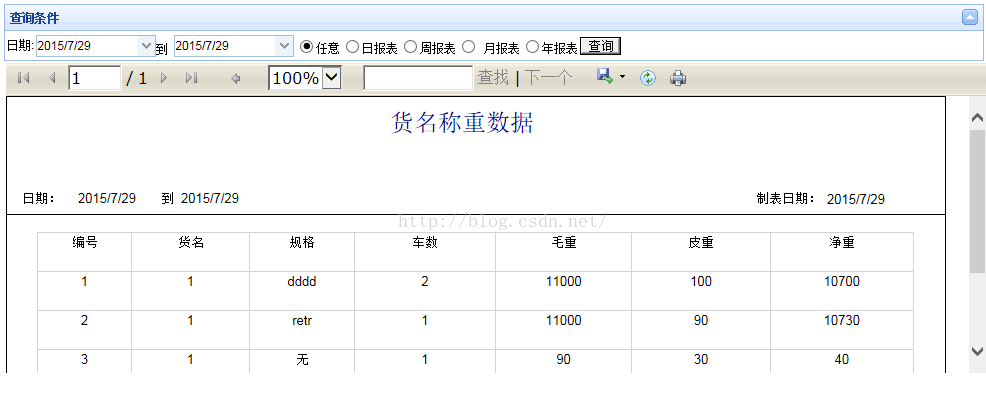Image resolution: width=986 pixels, height=420 pixels.
Task: Go to previous report page
Action: 52,78
